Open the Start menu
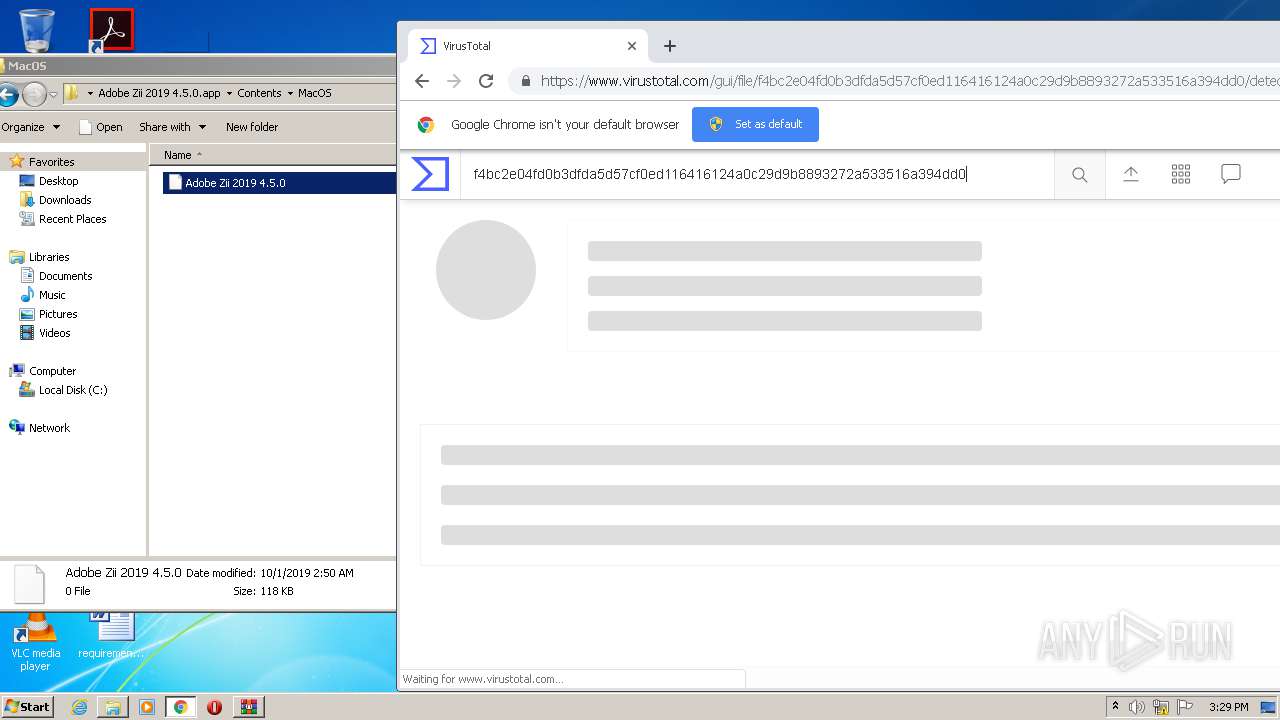The width and height of the screenshot is (1280, 720). [27, 707]
